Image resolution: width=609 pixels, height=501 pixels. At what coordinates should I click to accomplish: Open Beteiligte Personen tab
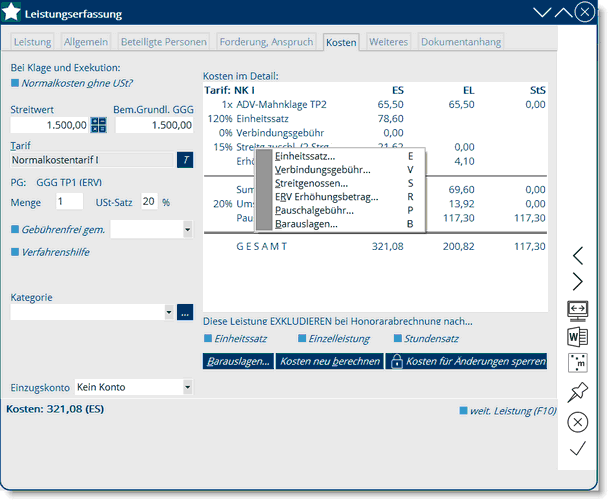pos(164,42)
